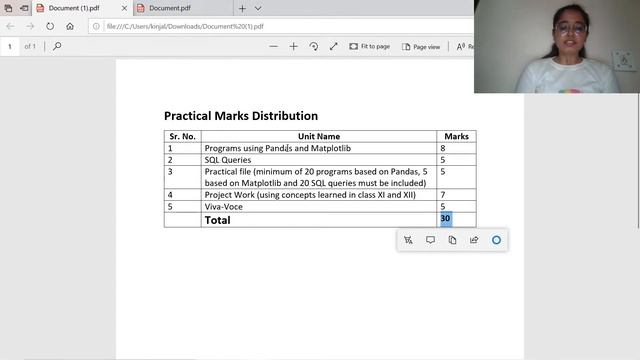Viewport: 640px width, 360px height.
Task: Search within the PDF document
Action: click(x=57, y=46)
